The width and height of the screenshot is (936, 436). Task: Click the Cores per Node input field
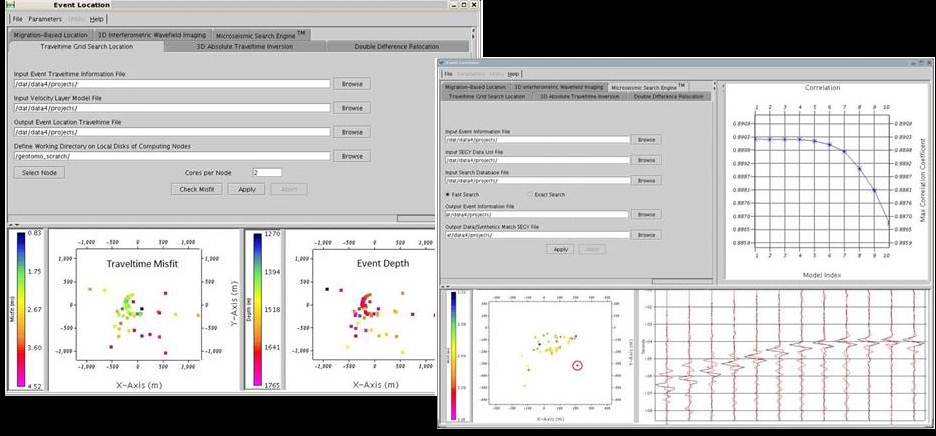[x=267, y=173]
